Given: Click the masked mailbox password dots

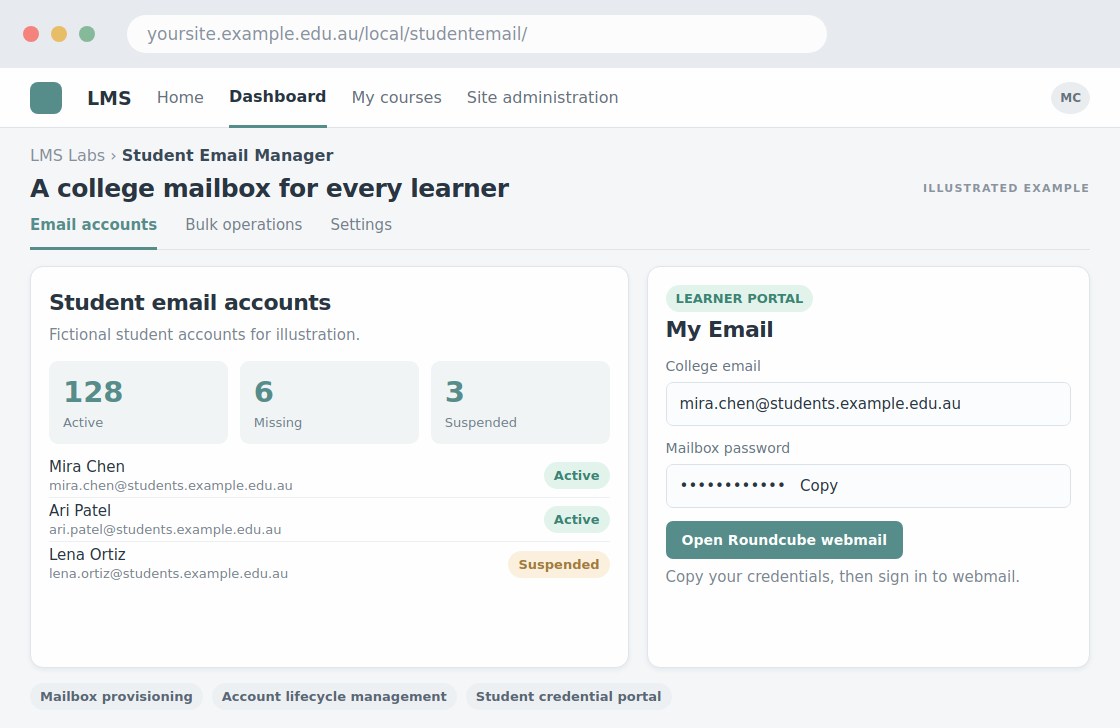Looking at the screenshot, I should (x=732, y=485).
